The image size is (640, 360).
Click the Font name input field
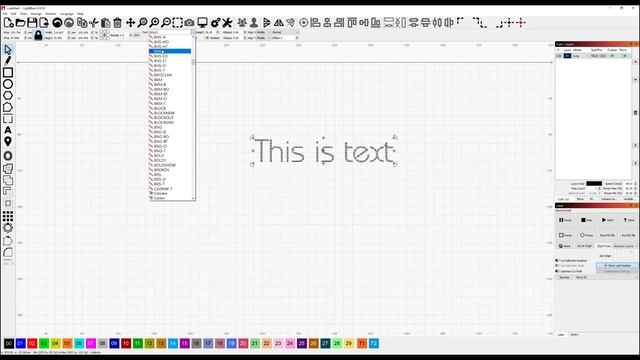[x=170, y=32]
